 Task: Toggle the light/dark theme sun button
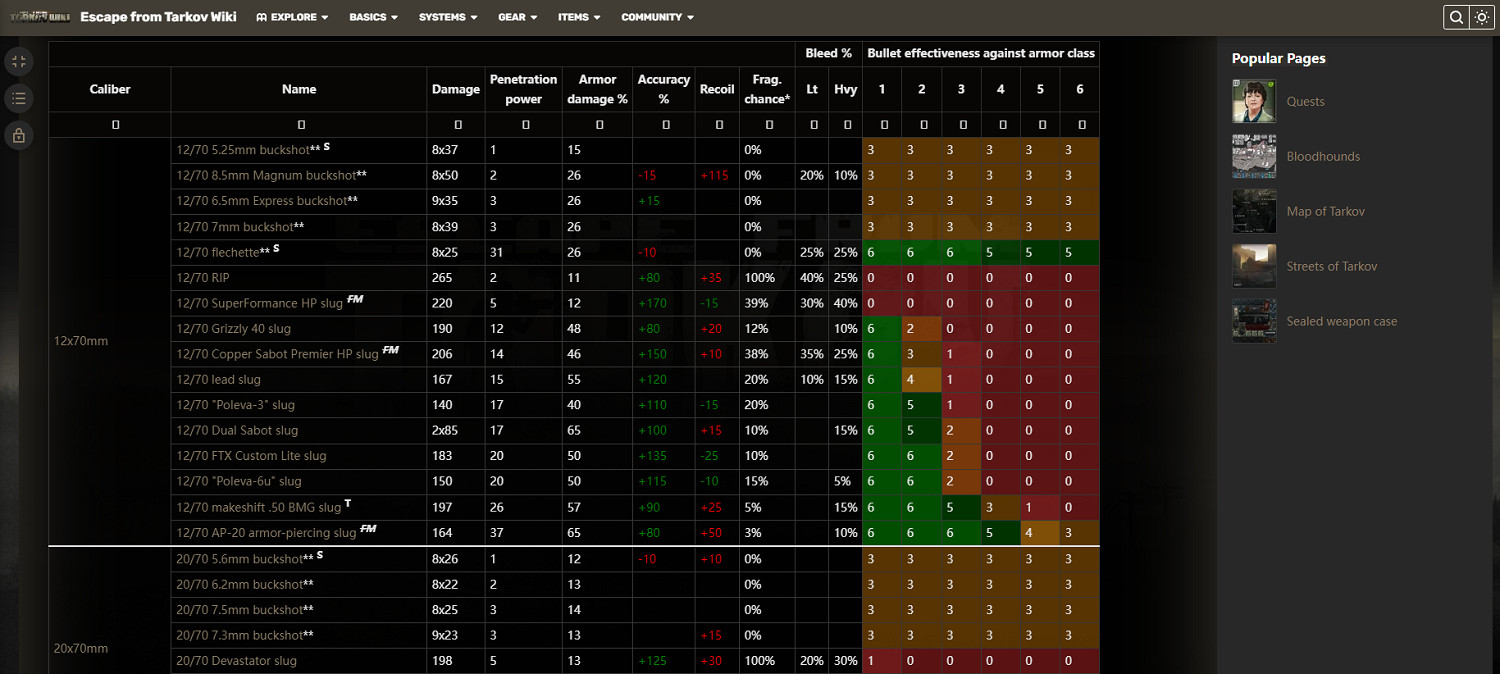coord(1482,17)
